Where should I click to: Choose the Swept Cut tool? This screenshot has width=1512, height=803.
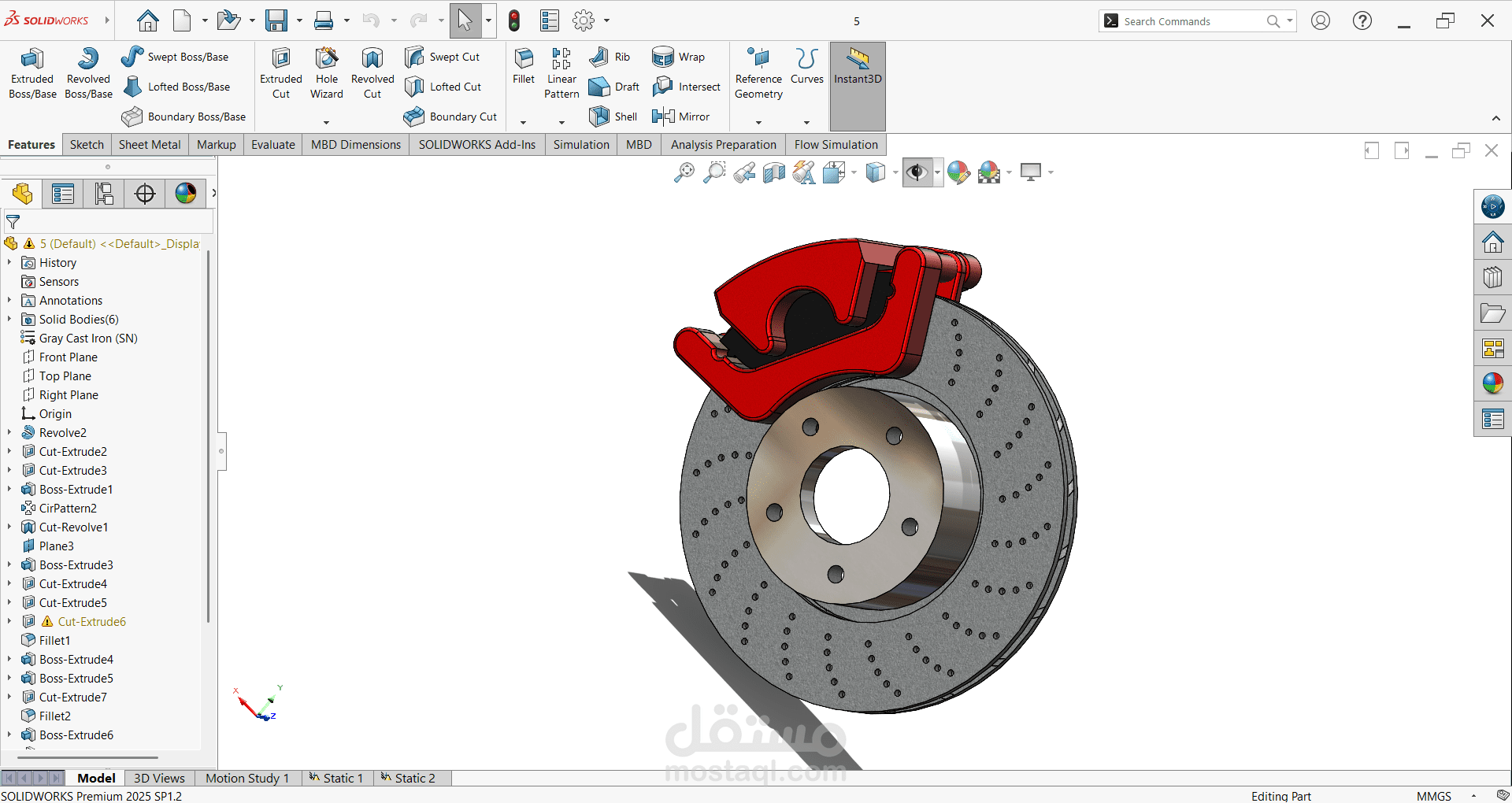[442, 57]
